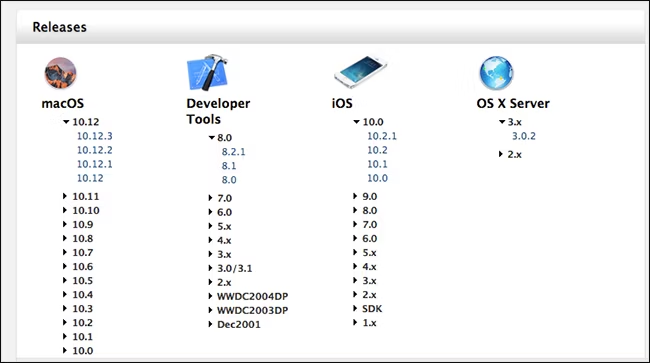The image size is (650, 363).
Task: Expand the macOS 10.2 group
Action: tap(65, 322)
